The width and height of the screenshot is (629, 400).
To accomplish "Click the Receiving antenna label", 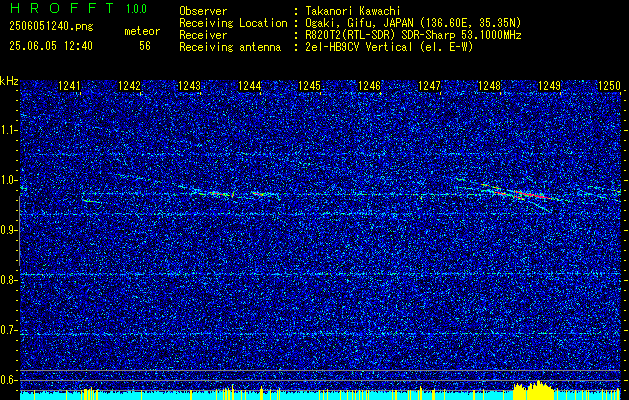I will (x=230, y=47).
